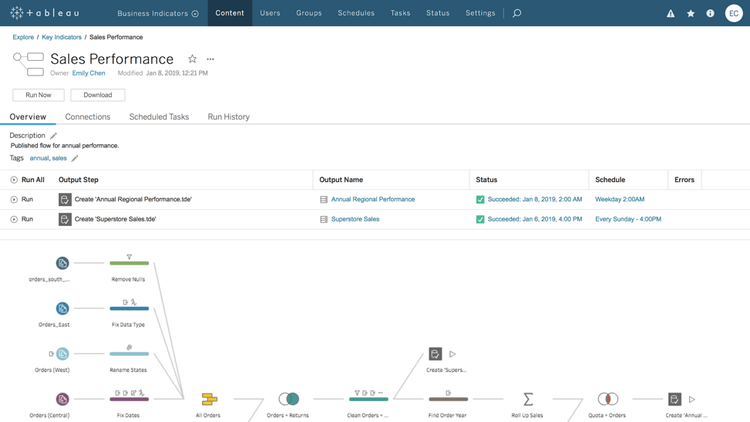Open Business Indicators site dropdown
Screen dimensions: 750x422
[157, 14]
